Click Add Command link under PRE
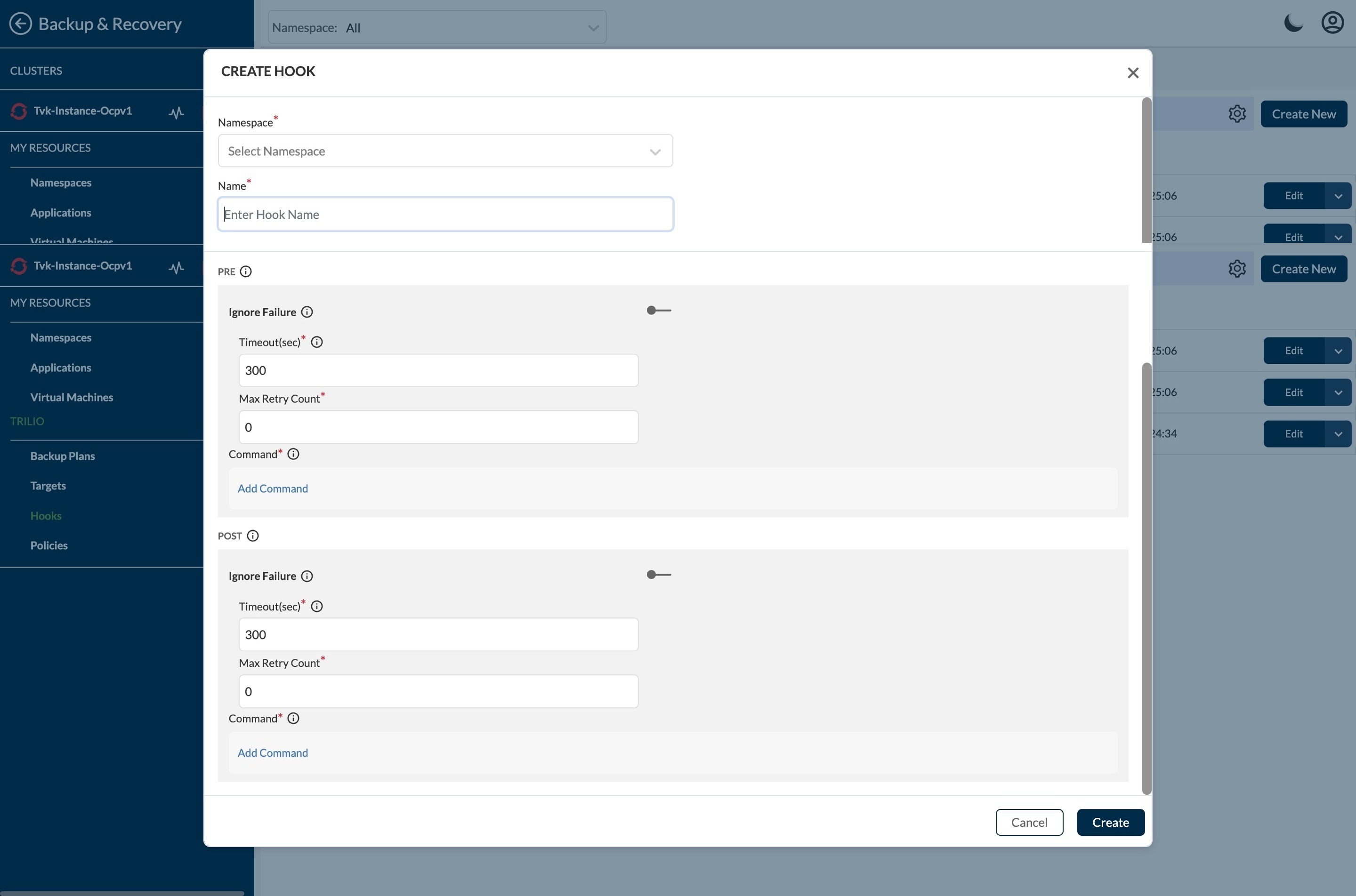Screen dimensions: 1356x896 tap(273, 488)
